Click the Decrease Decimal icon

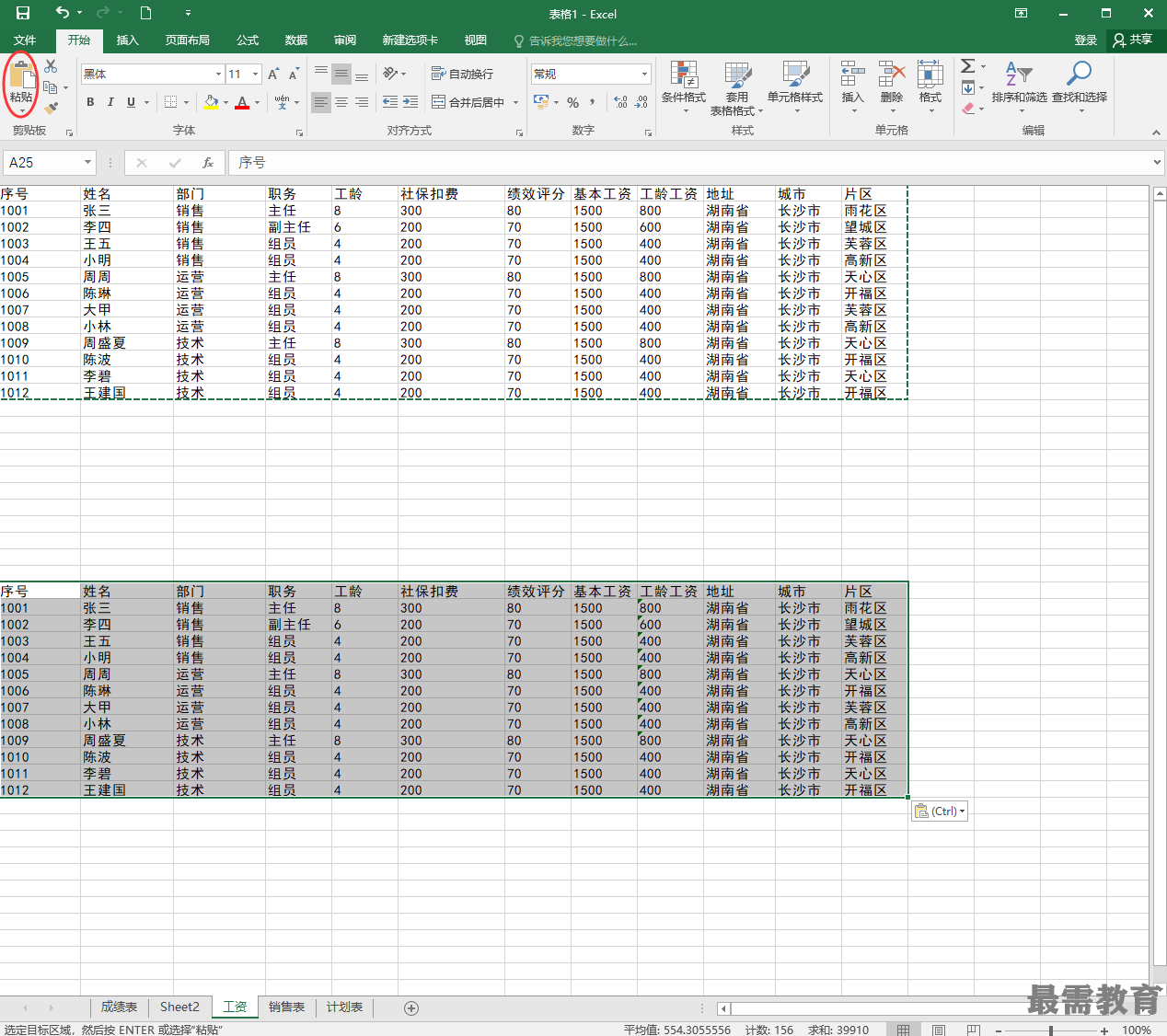641,102
